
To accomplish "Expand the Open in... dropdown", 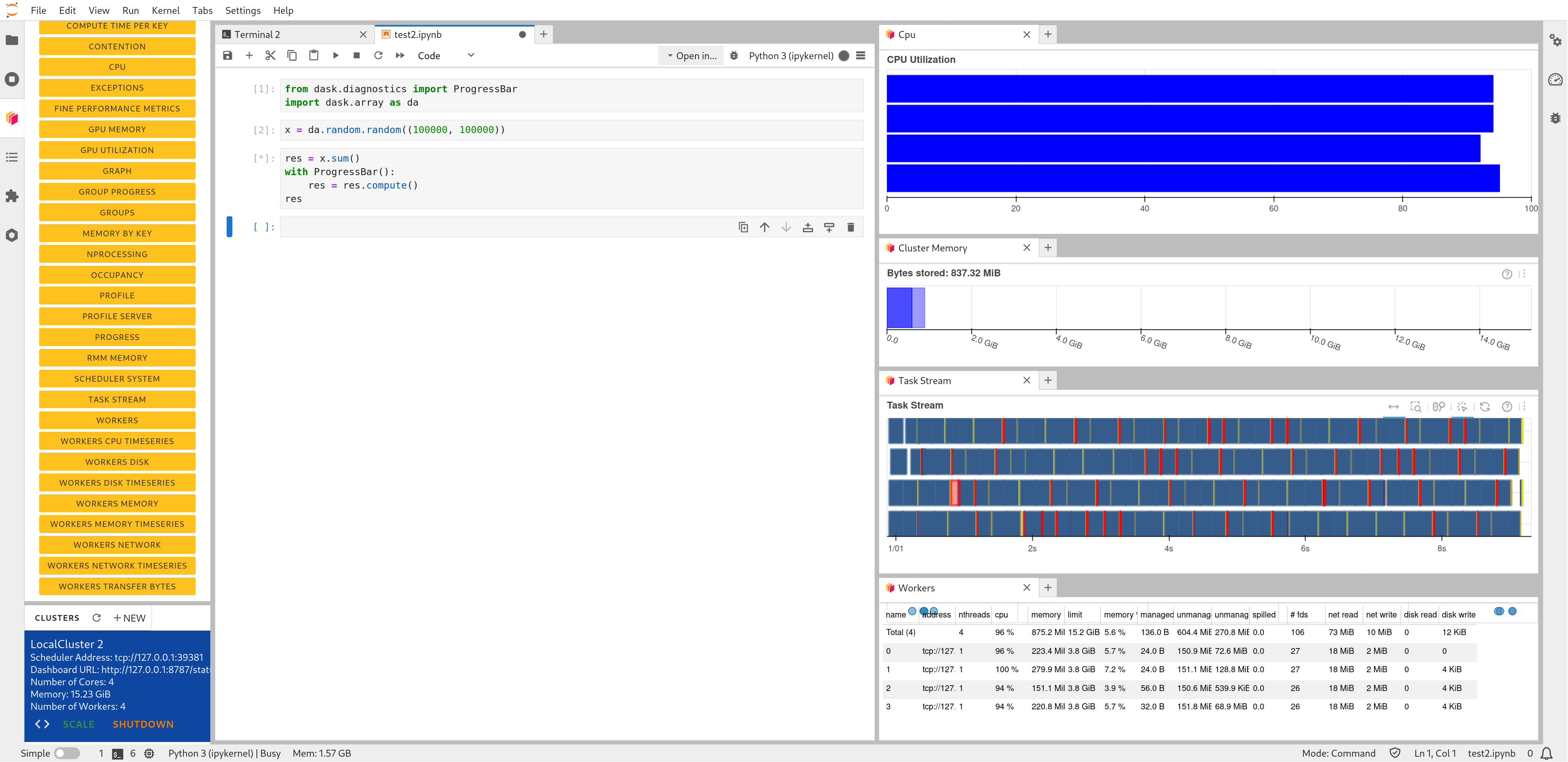I will (x=691, y=56).
